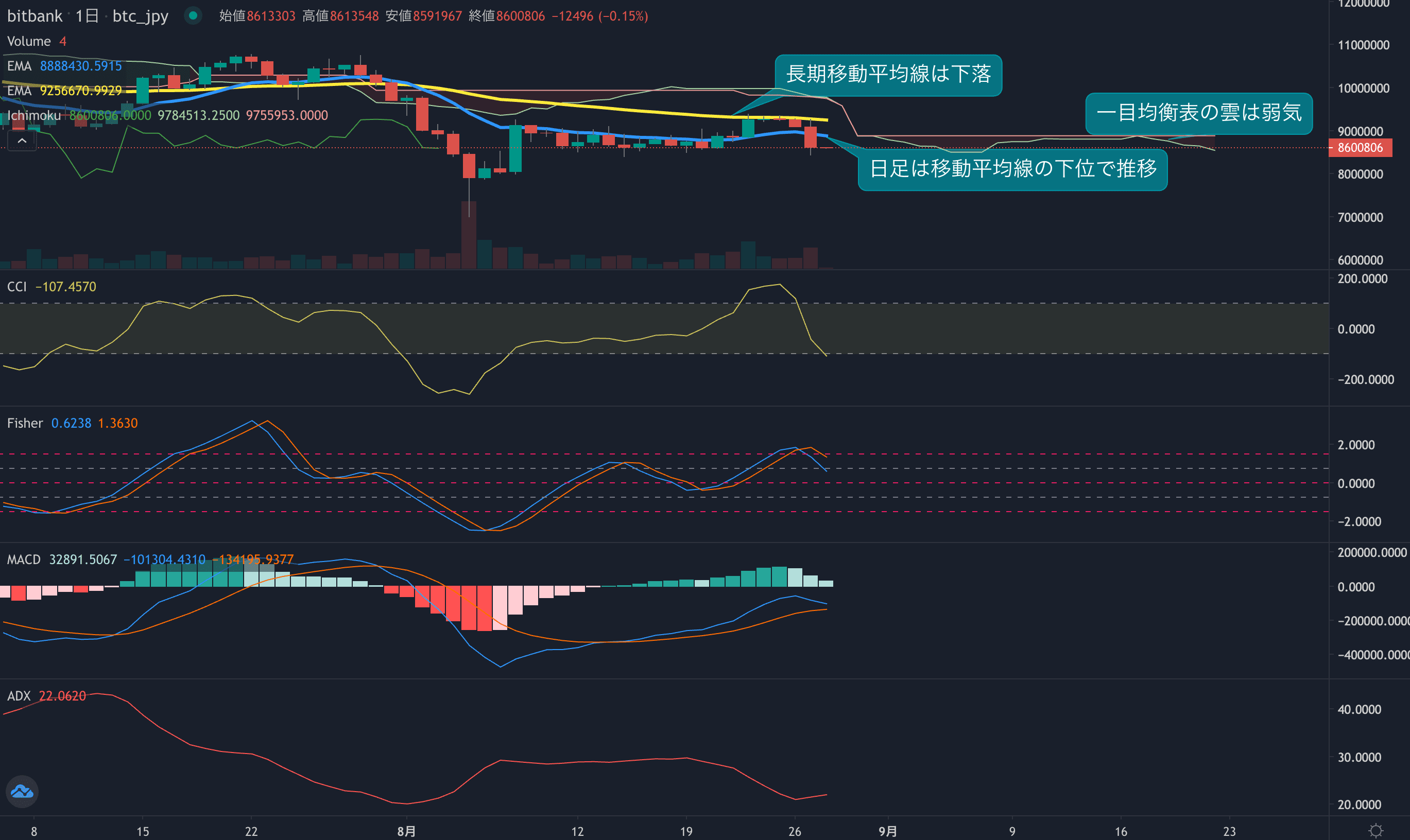The image size is (1410, 840).
Task: Select the 日足は移動平均線の下位で推移 callout
Action: pos(1012,169)
